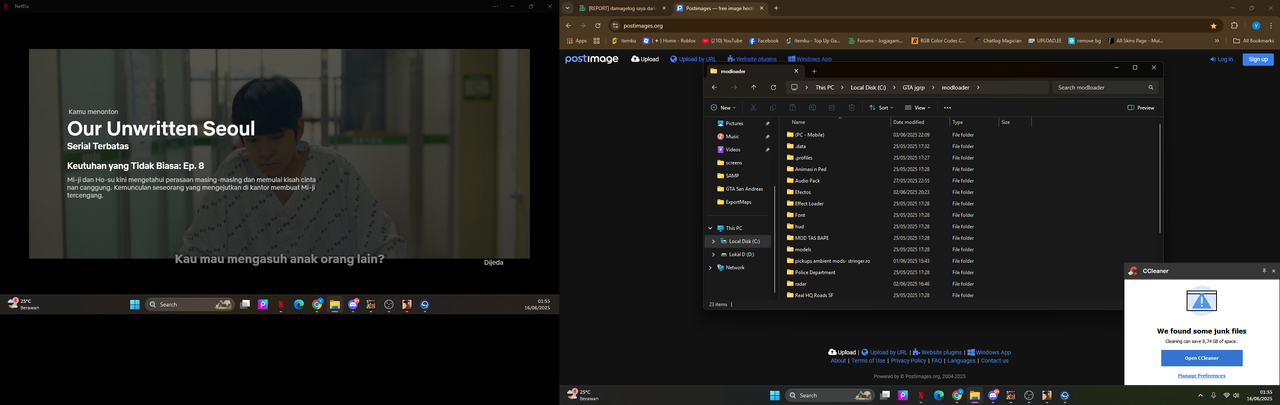
Task: Bookmark this page with the star icon
Action: [x=1214, y=25]
